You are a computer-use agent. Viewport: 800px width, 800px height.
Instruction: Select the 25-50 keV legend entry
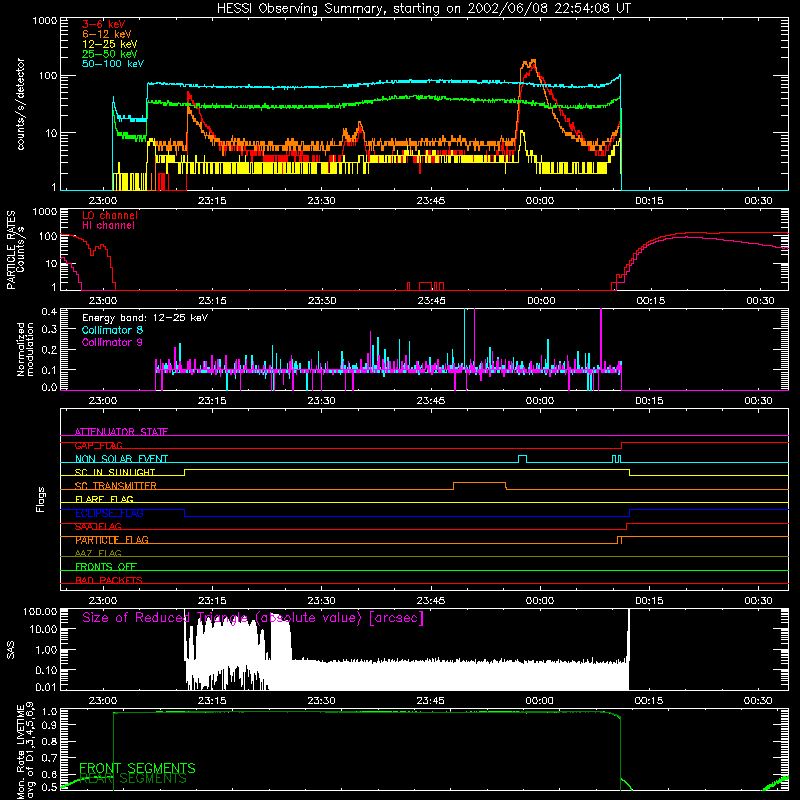pyautogui.click(x=110, y=54)
